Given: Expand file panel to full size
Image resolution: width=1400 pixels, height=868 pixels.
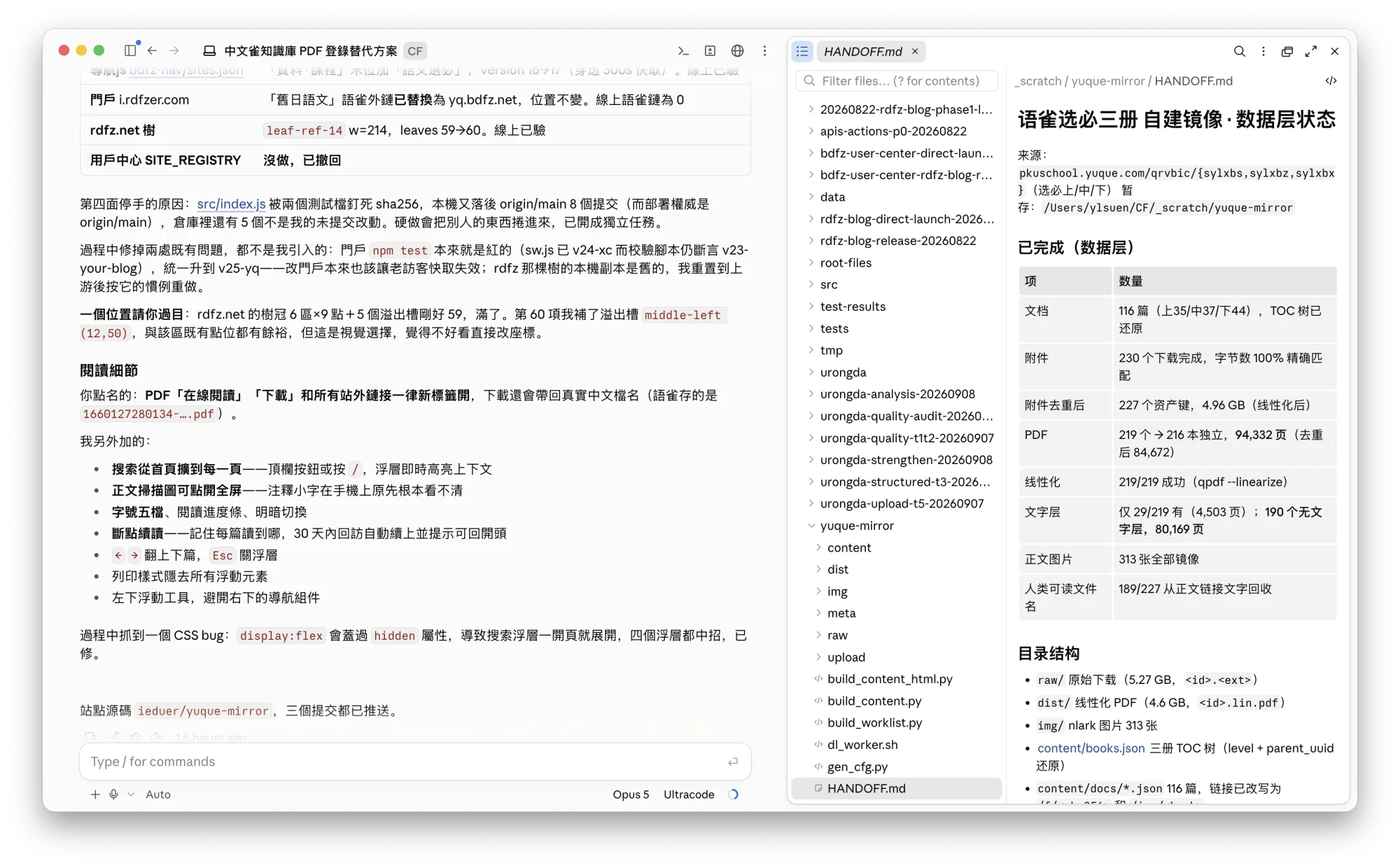Looking at the screenshot, I should point(1311,51).
